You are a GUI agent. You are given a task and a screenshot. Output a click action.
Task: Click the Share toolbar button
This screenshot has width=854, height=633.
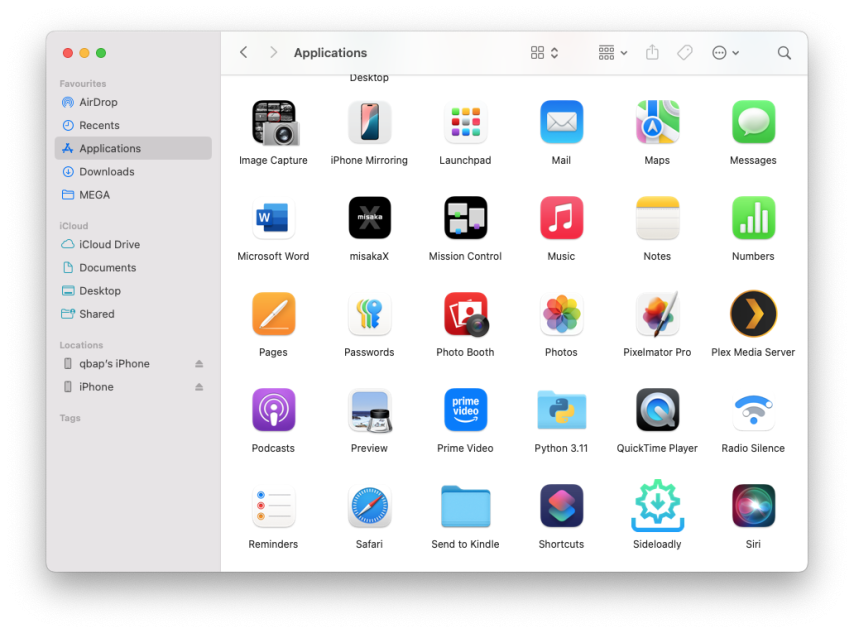652,52
